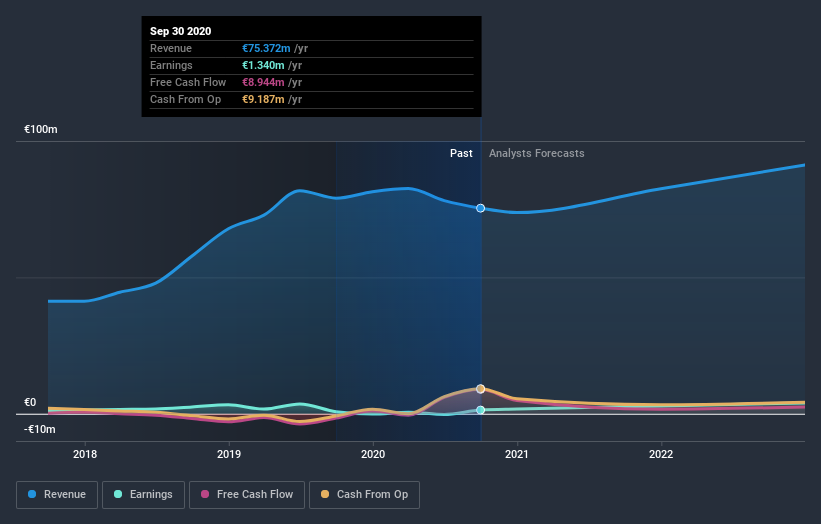Toggle the Revenue series in the legend

pos(57,495)
